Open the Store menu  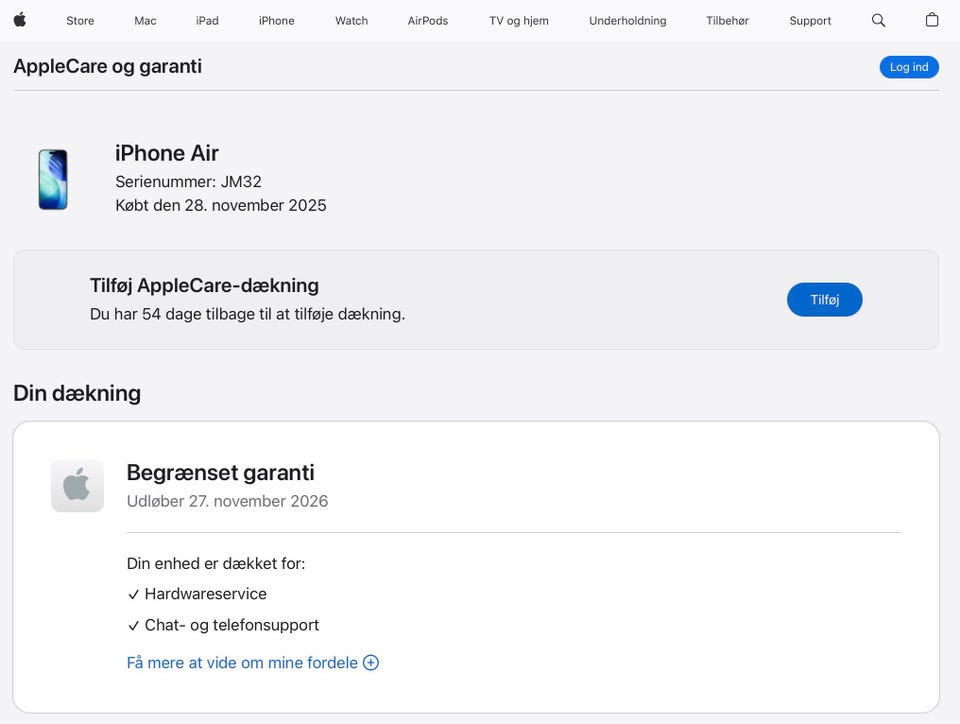pos(80,21)
